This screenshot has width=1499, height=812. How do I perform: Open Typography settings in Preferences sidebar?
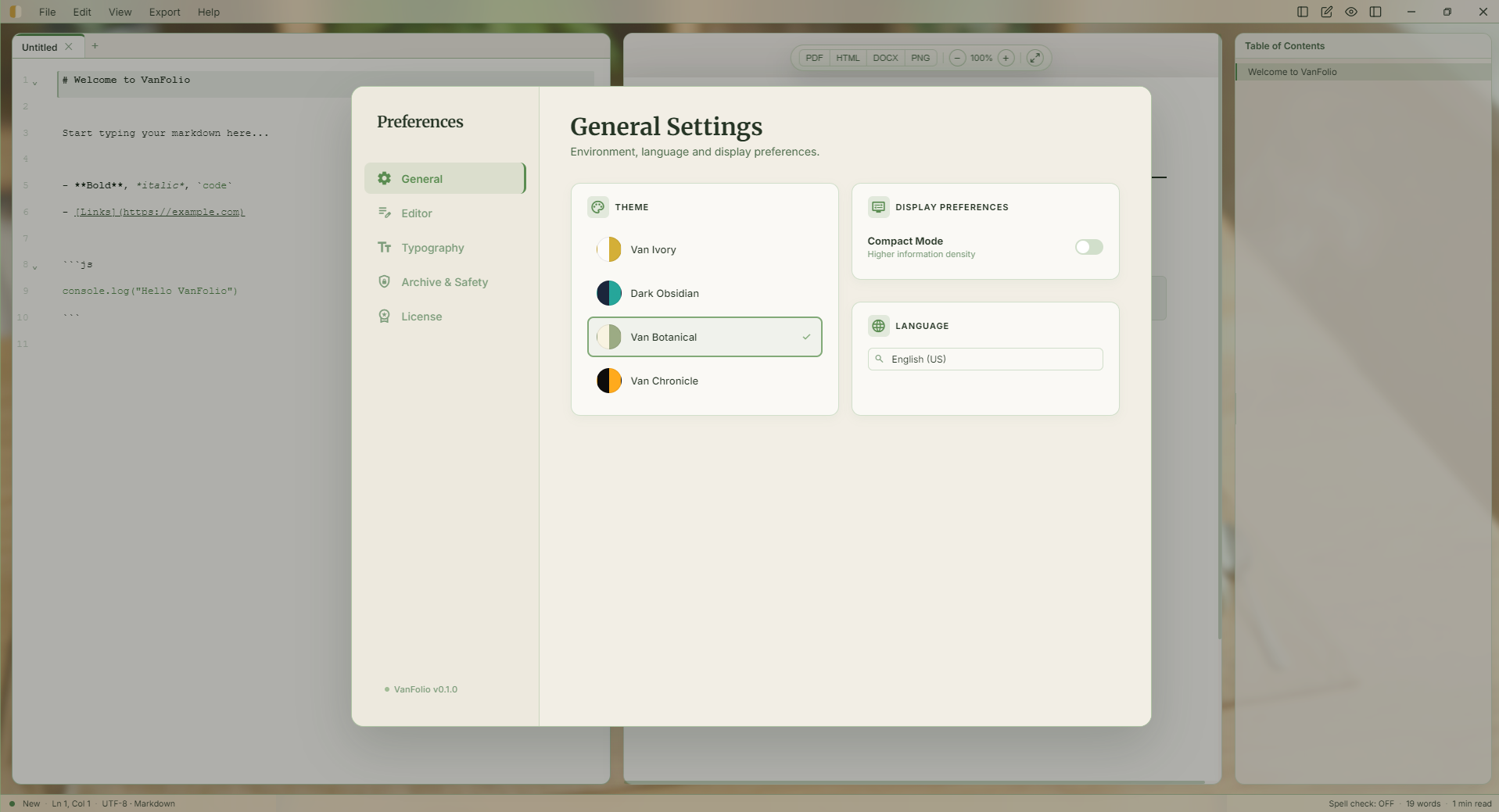pos(432,247)
